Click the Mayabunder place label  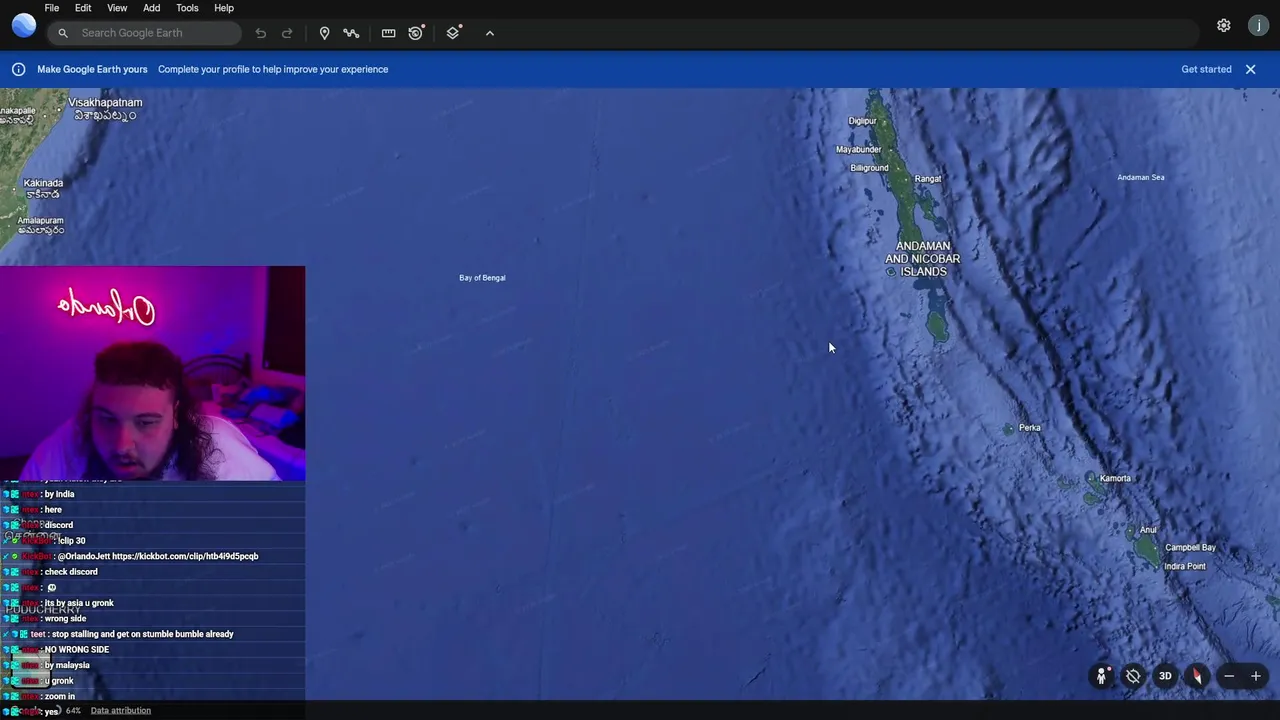tap(858, 150)
